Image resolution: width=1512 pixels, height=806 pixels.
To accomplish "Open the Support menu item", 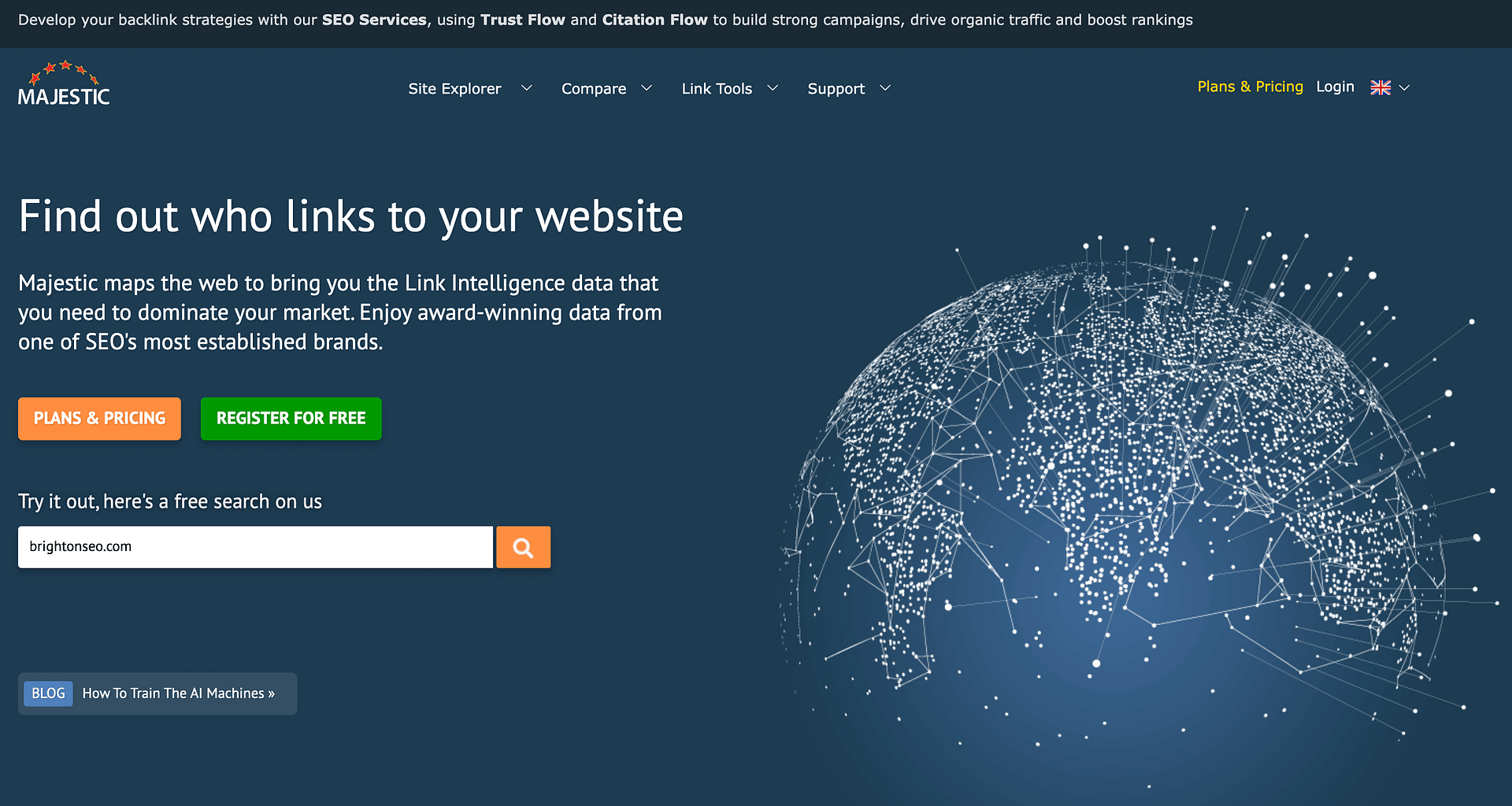I will click(x=836, y=89).
